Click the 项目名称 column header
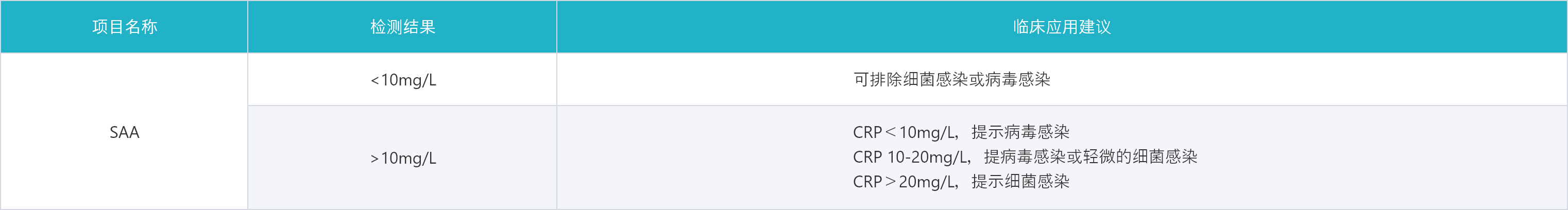Viewport: 1568px width, 210px height. (x=124, y=27)
